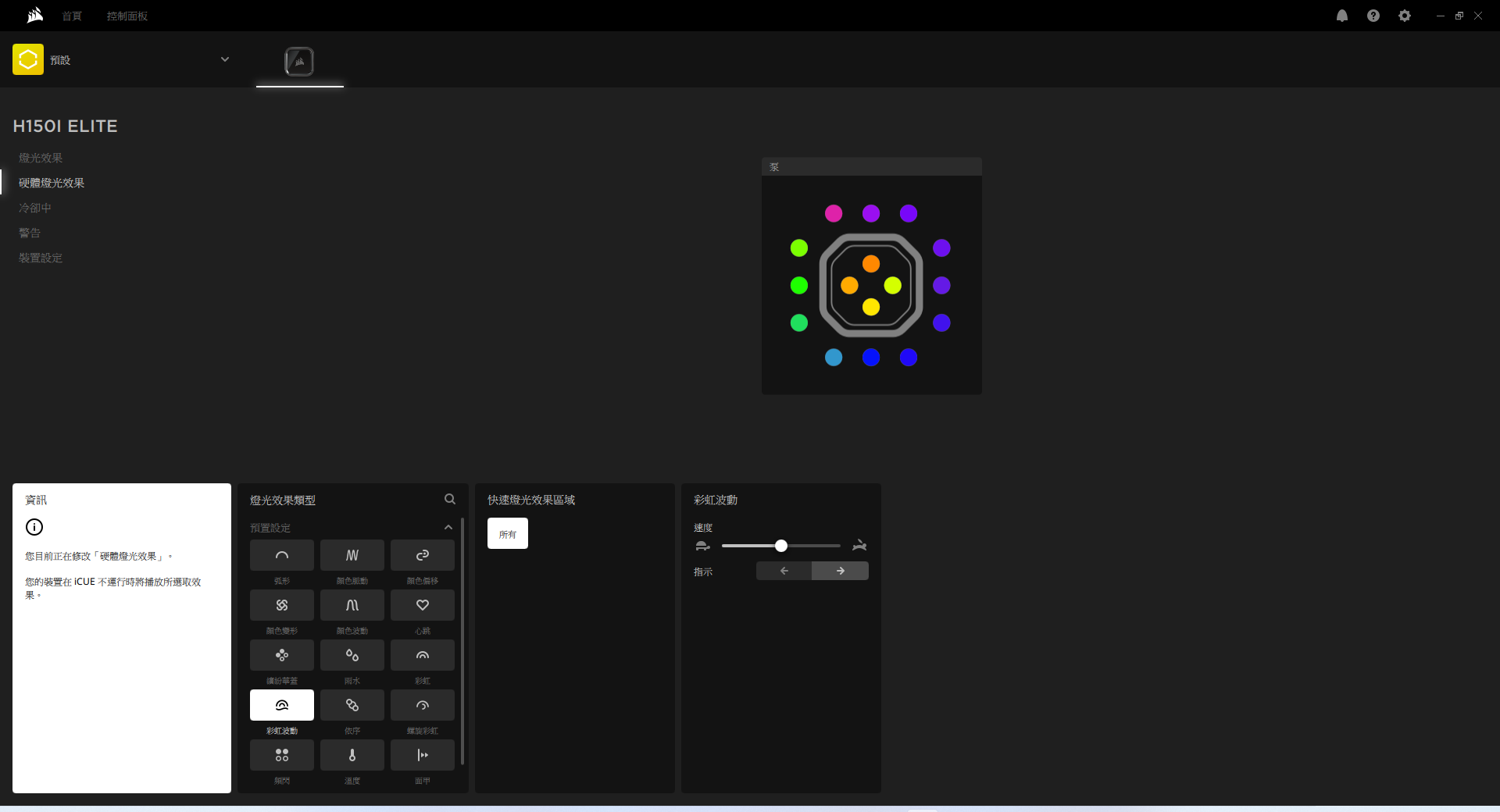Click the 泵 pump preview header

(x=872, y=167)
